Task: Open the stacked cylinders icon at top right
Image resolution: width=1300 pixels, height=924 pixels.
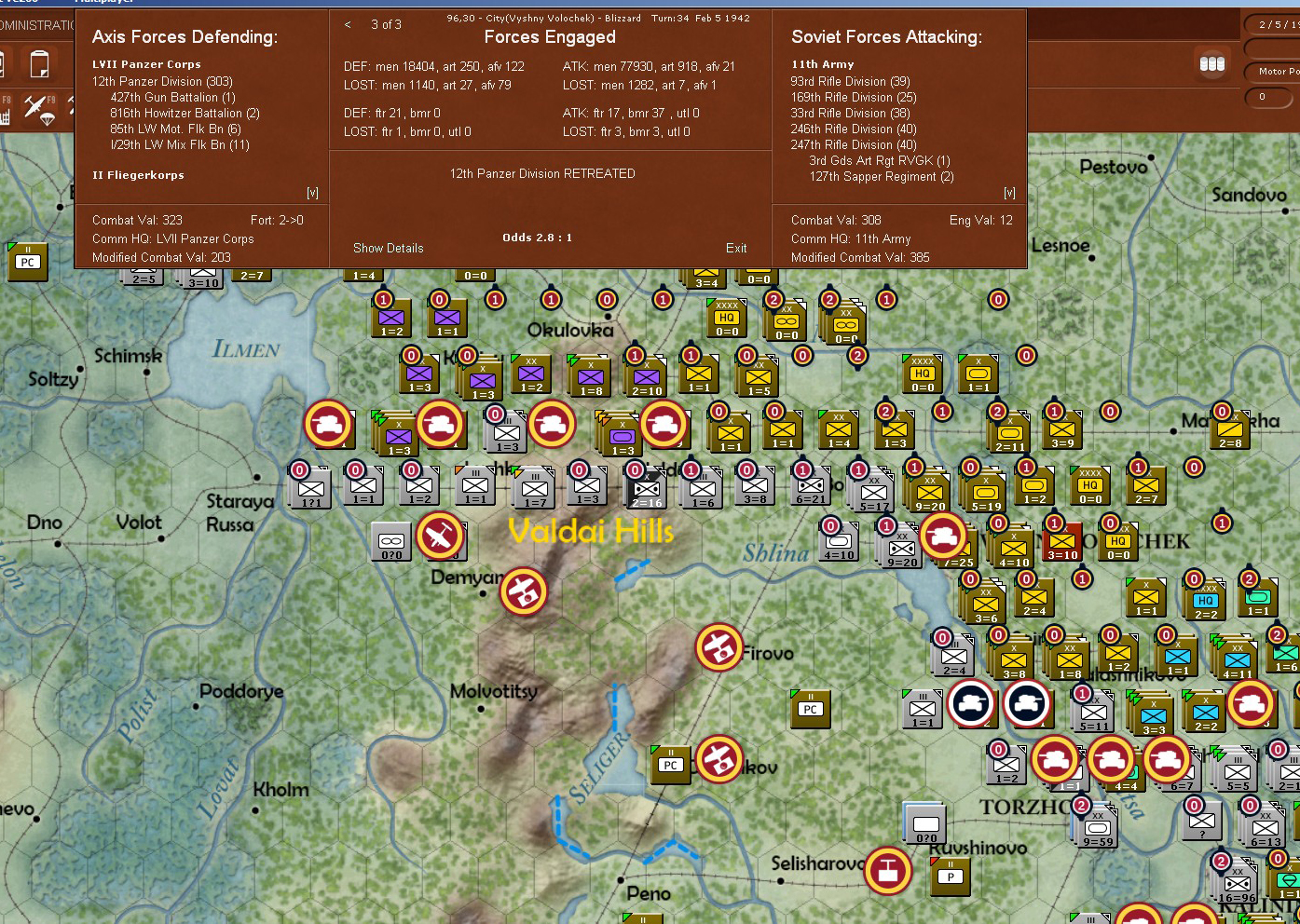Action: click(1211, 63)
